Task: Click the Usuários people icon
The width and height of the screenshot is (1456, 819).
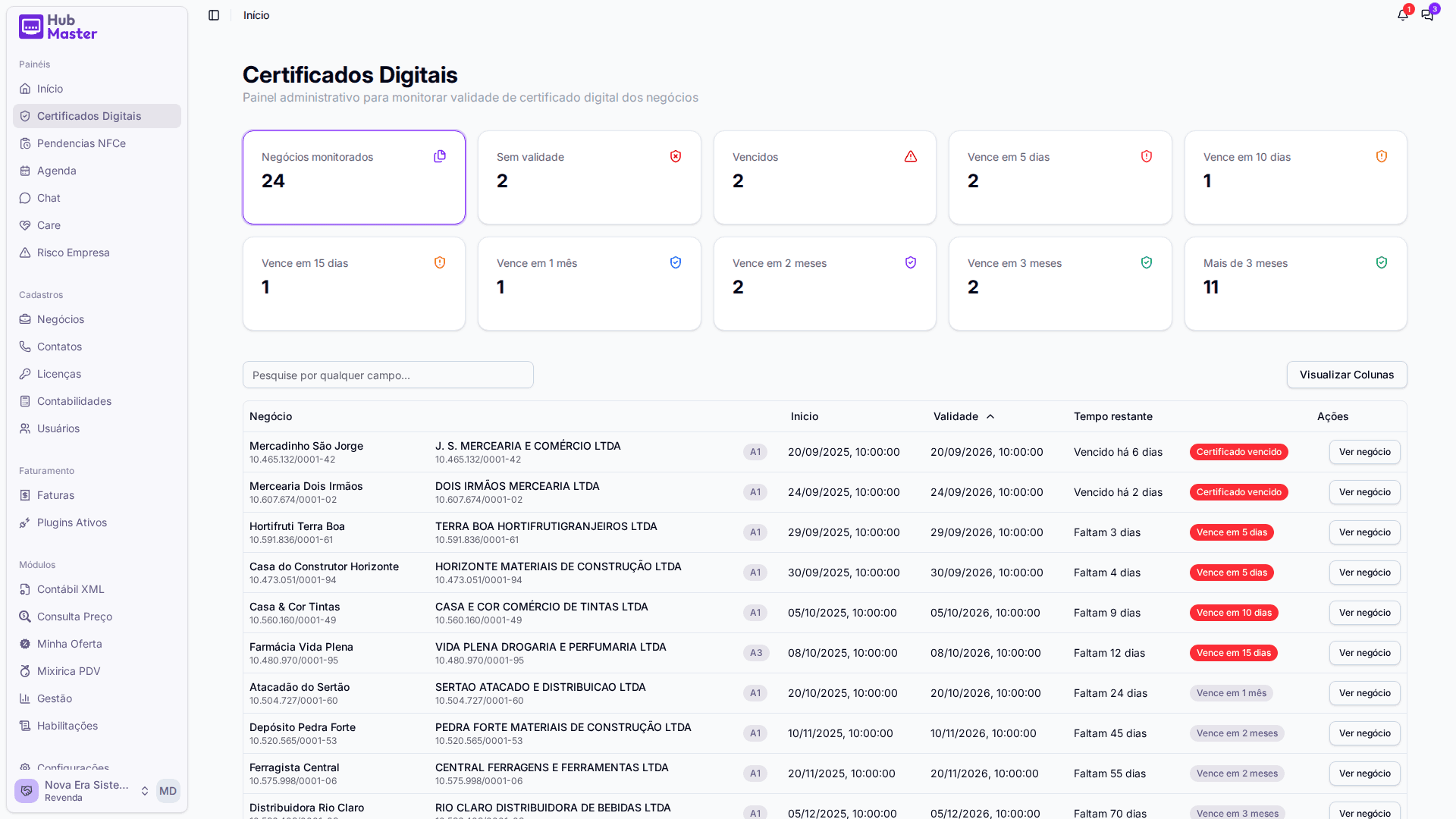Action: 25,428
